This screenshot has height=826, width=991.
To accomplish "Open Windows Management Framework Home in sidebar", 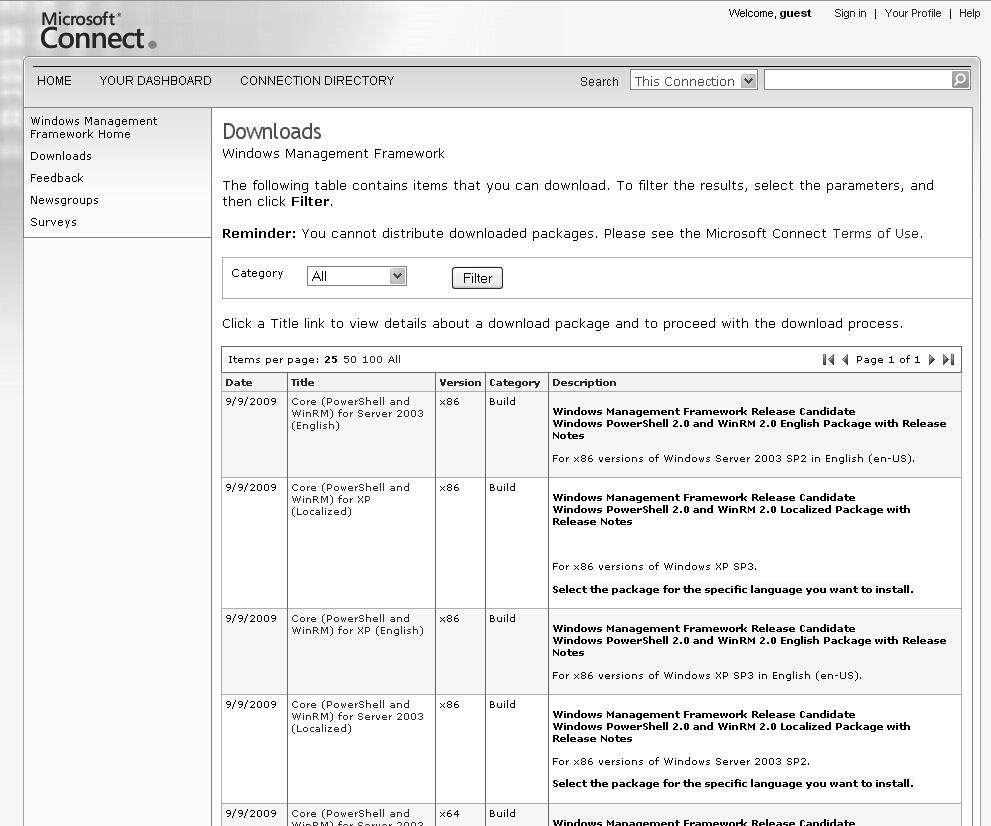I will point(94,127).
